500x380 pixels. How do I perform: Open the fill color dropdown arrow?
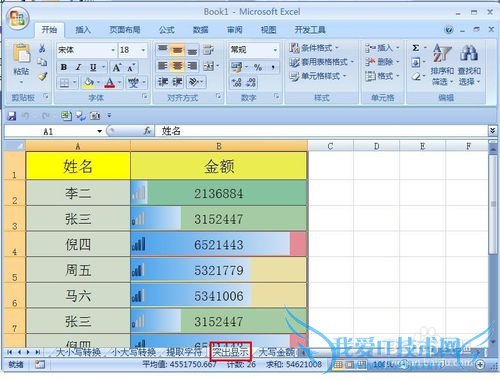click(98, 82)
